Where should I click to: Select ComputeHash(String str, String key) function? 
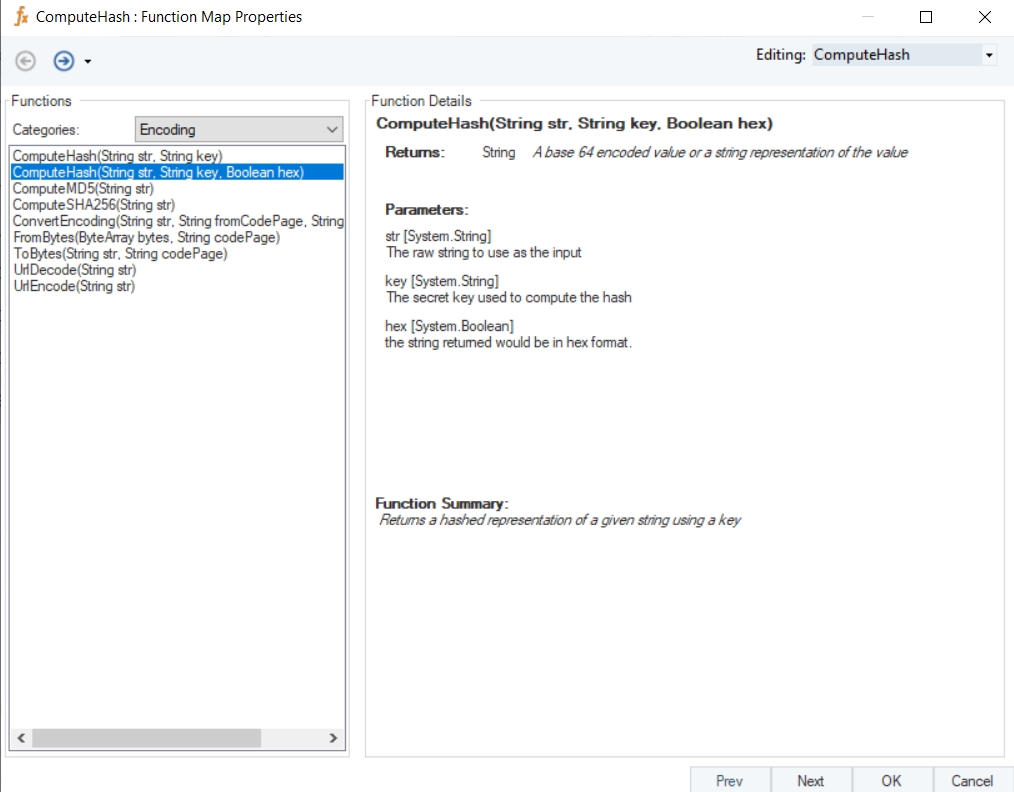(117, 156)
